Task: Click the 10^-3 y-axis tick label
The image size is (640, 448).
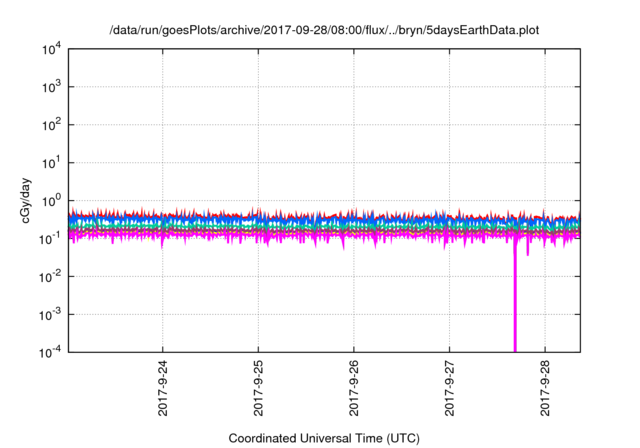Action: [x=50, y=315]
